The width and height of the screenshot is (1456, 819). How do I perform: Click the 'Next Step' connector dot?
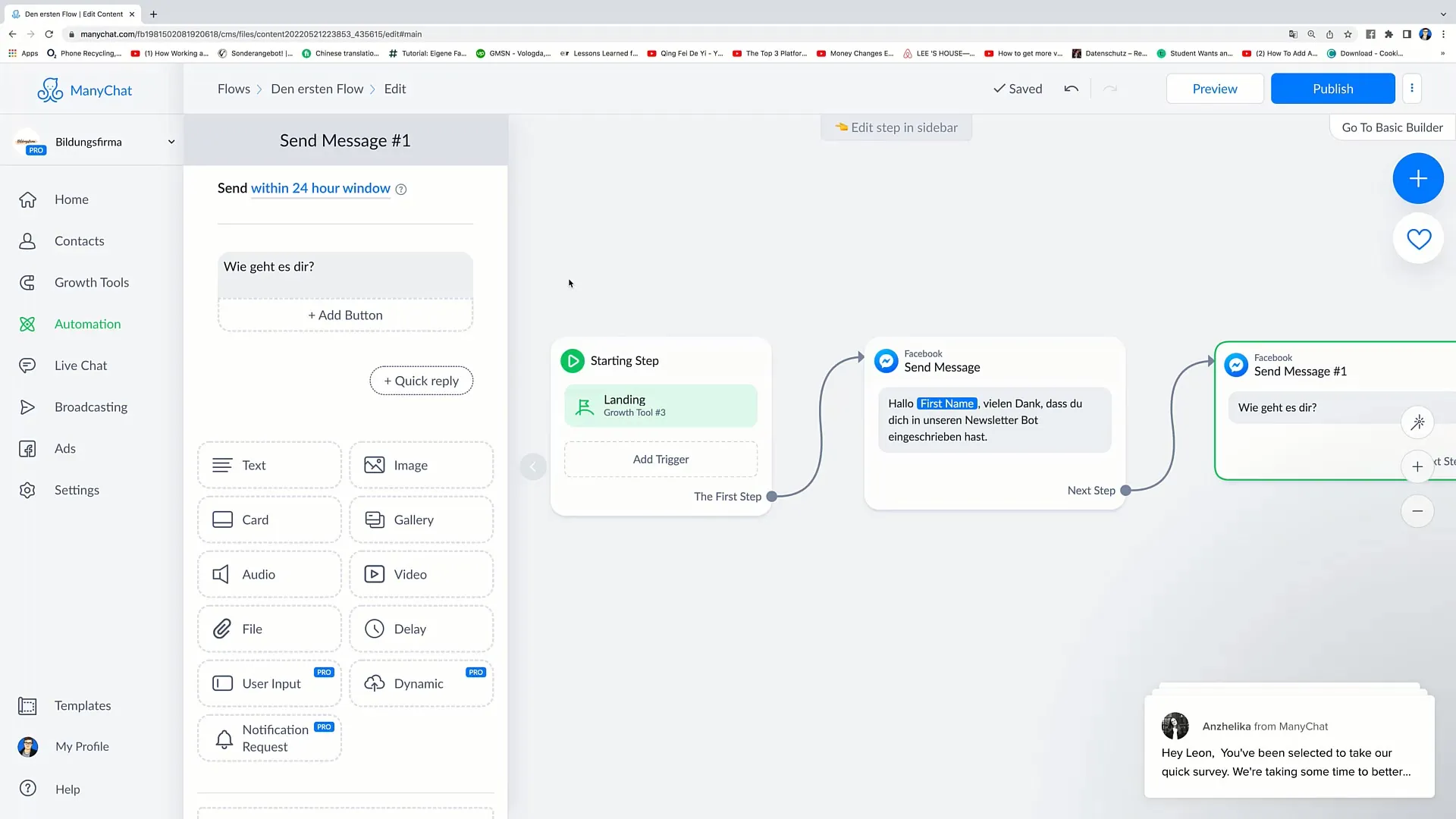point(1125,491)
